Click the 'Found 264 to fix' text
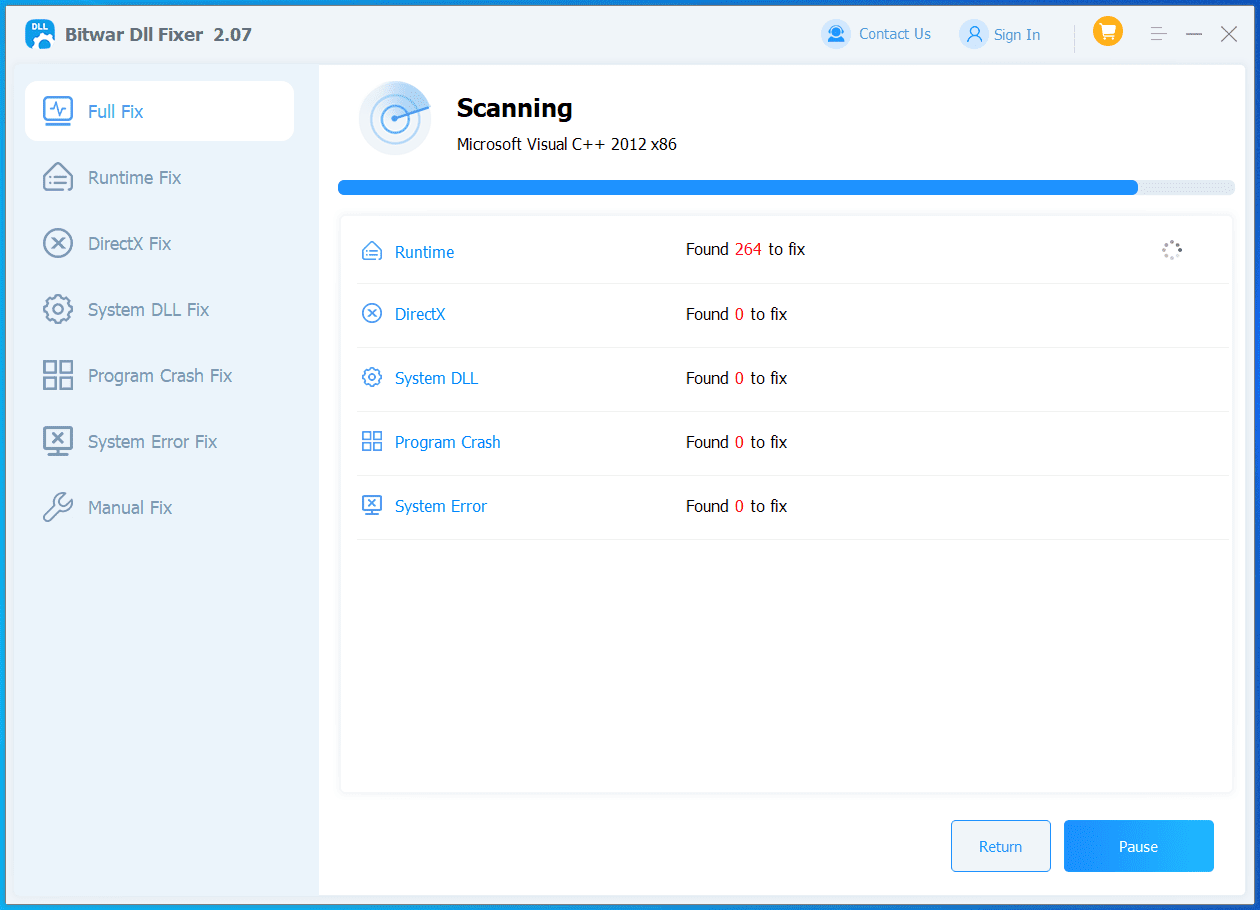The width and height of the screenshot is (1260, 910). pyautogui.click(x=745, y=249)
